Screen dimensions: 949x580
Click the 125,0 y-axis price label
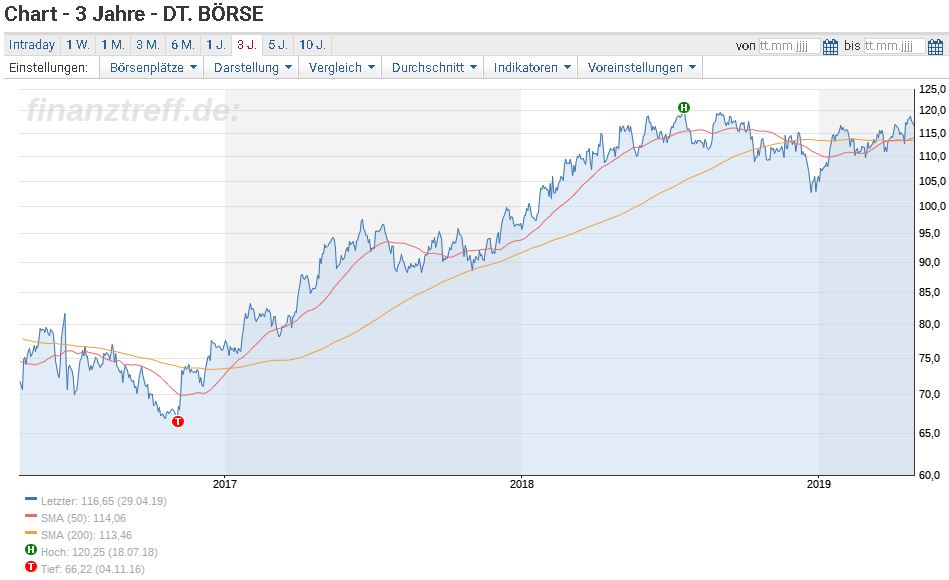[932, 89]
